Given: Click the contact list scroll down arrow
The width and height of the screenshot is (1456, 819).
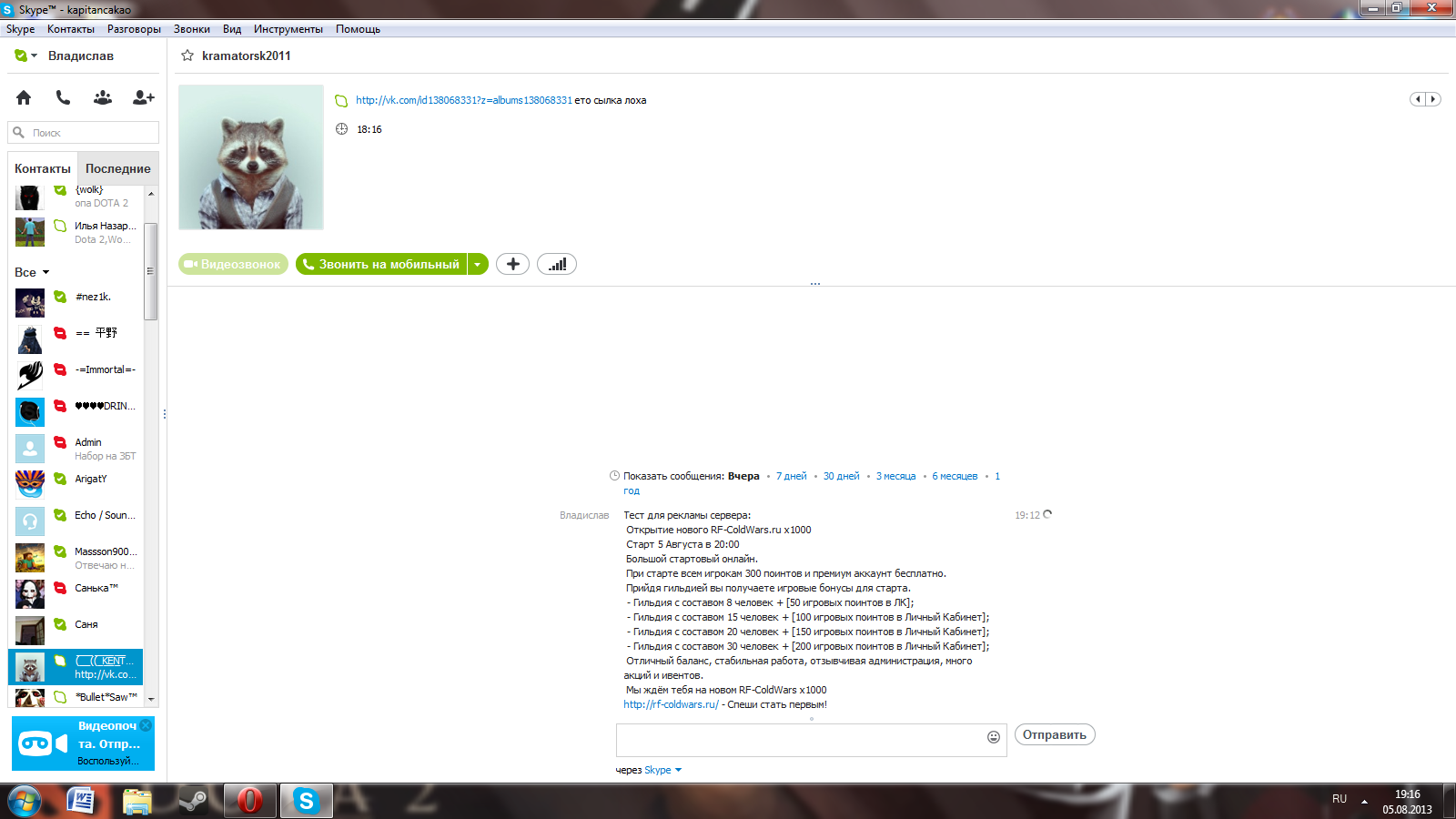Looking at the screenshot, I should coord(151,699).
